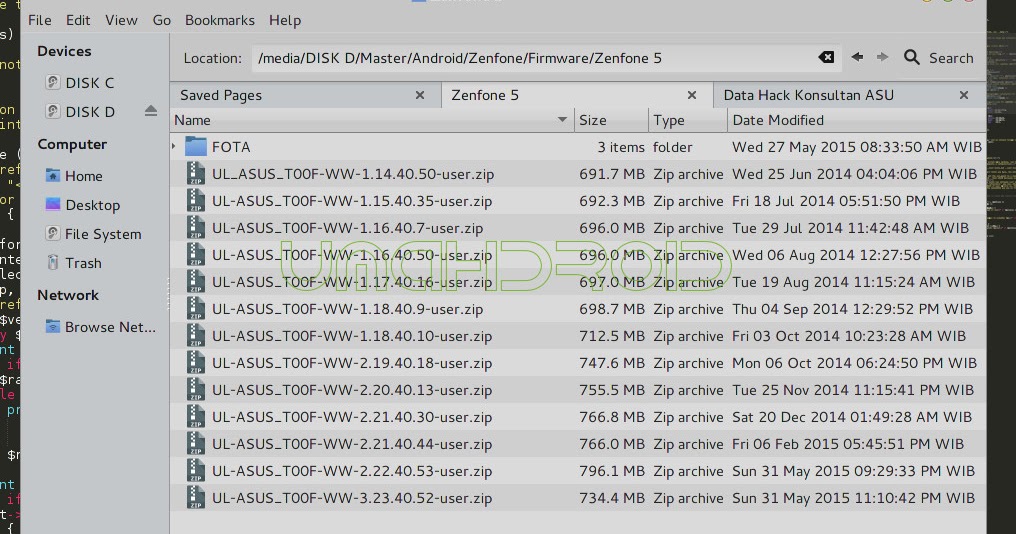Close the Data Hack Konsultan ASU tab

click(x=964, y=95)
